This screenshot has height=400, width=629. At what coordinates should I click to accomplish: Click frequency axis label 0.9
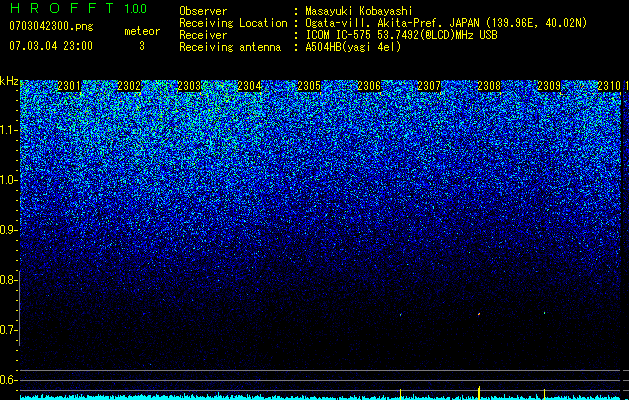click(8, 230)
